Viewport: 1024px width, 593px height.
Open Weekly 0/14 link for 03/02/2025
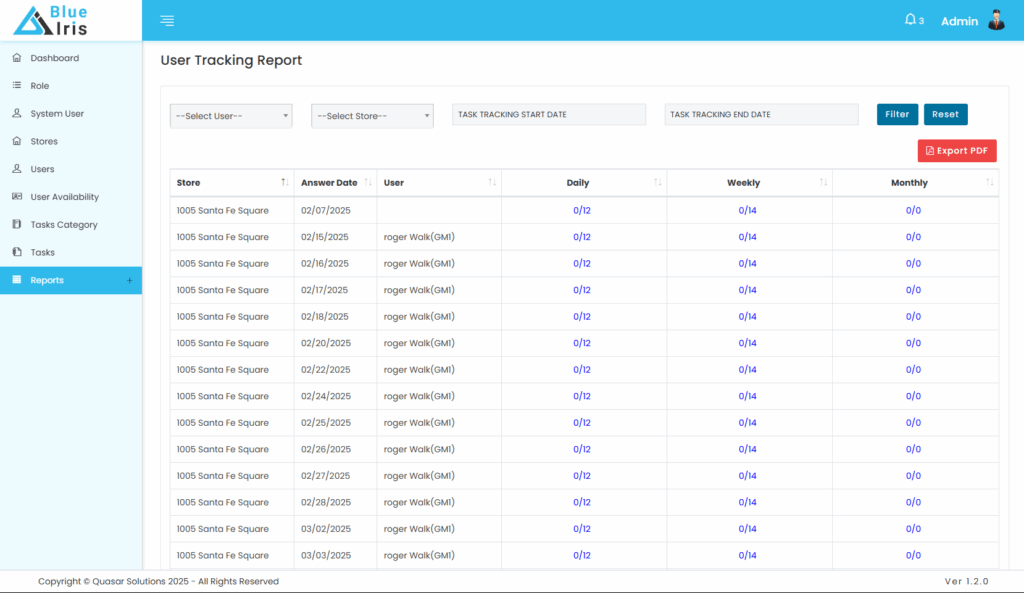point(747,528)
